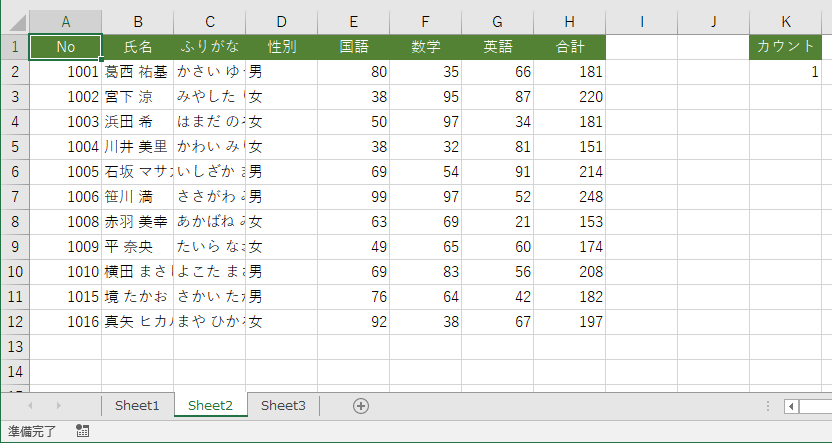Click the count value cell K2

[786, 72]
